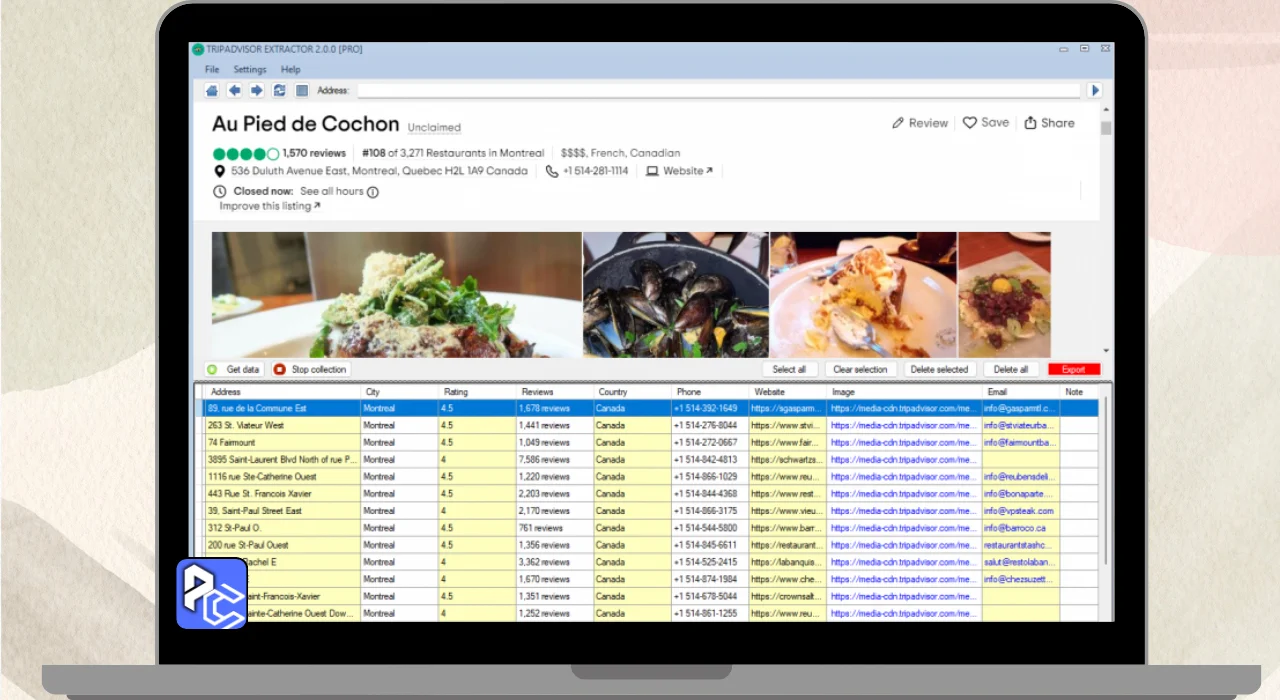Click phone cell +1 514-842-4813

[x=710, y=459]
